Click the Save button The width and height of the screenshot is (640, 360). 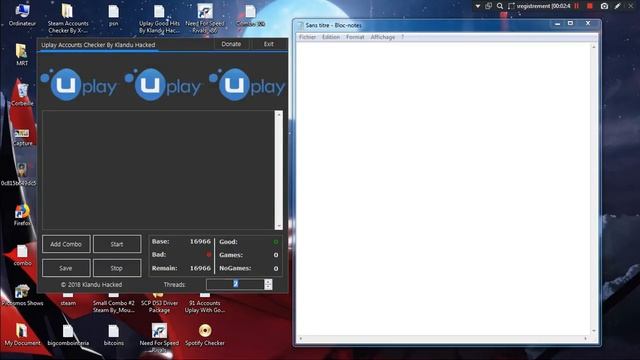point(66,268)
